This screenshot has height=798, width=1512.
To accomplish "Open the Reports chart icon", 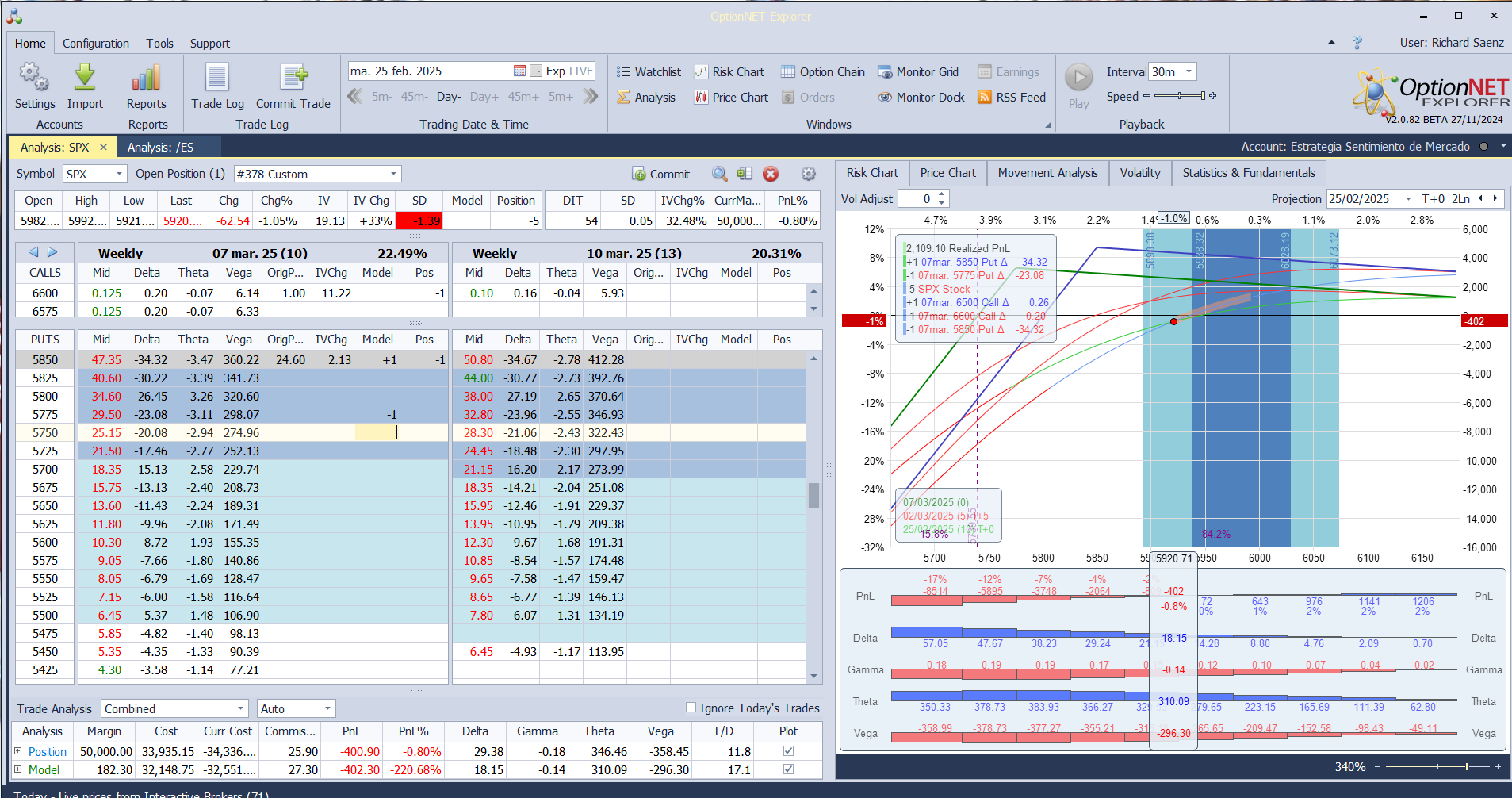I will 147,78.
